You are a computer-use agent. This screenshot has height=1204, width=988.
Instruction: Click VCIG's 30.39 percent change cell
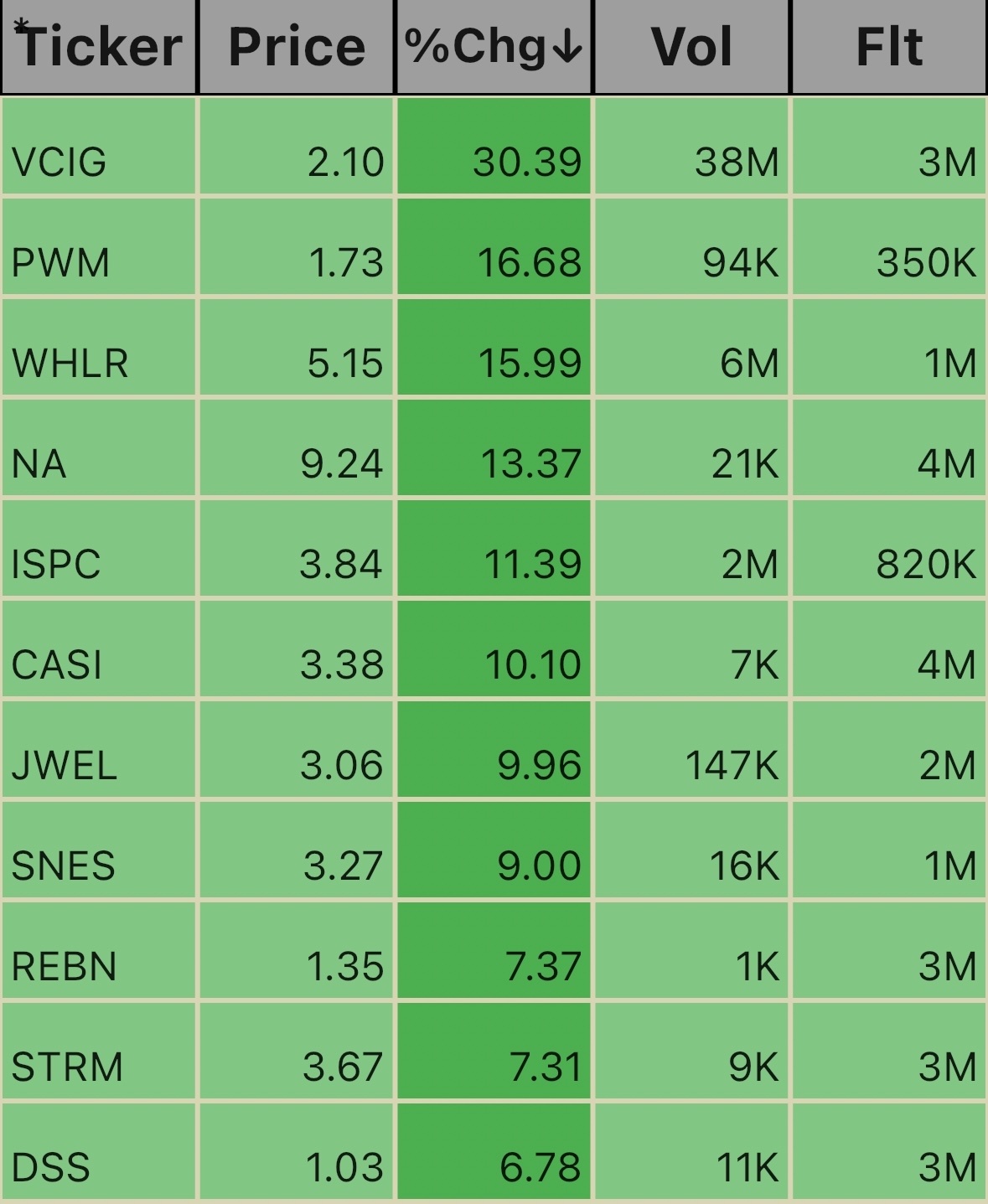point(494,147)
